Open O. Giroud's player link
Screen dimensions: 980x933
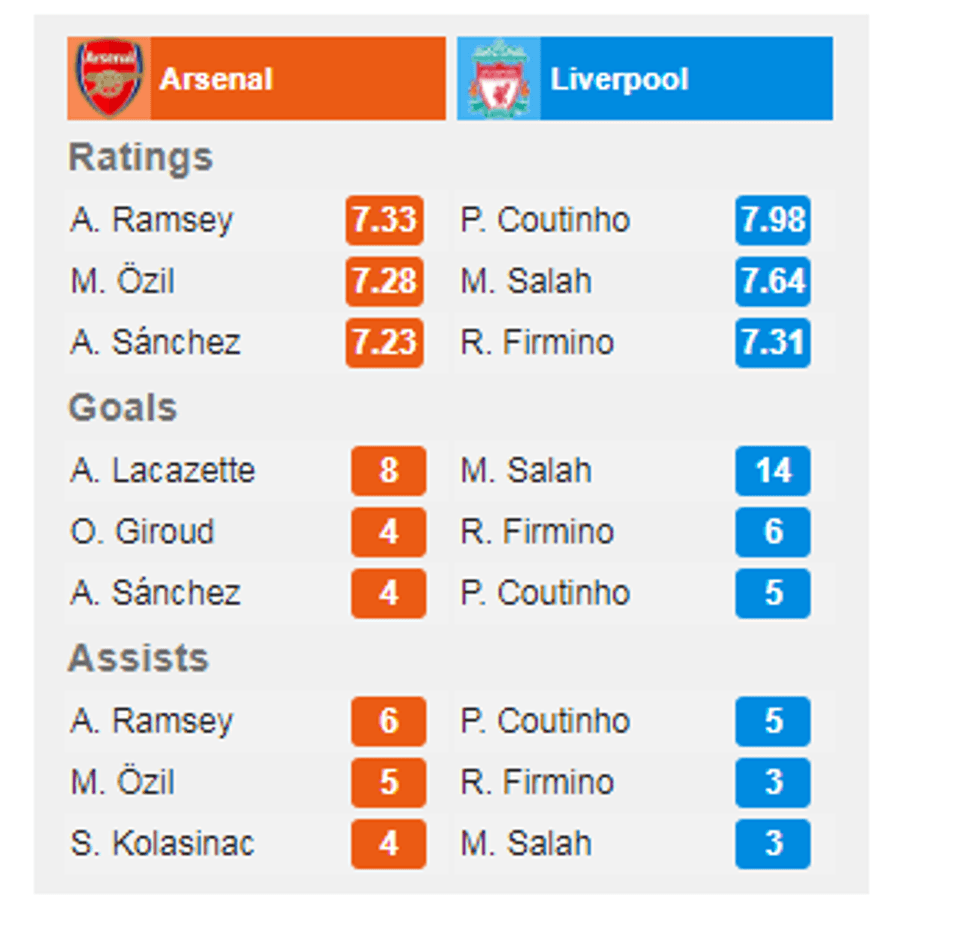click(142, 531)
